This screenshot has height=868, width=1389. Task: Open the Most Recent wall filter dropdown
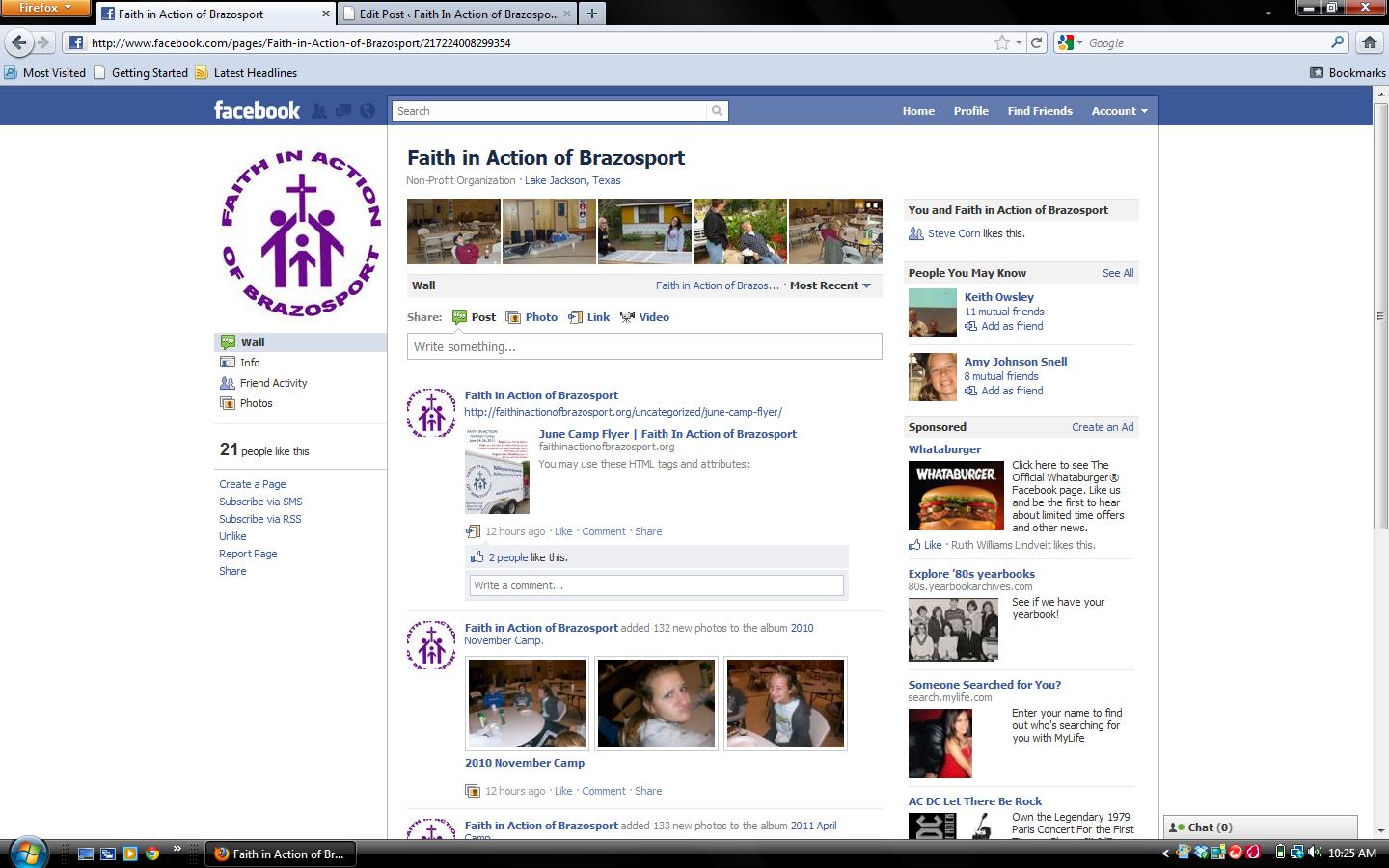(830, 285)
